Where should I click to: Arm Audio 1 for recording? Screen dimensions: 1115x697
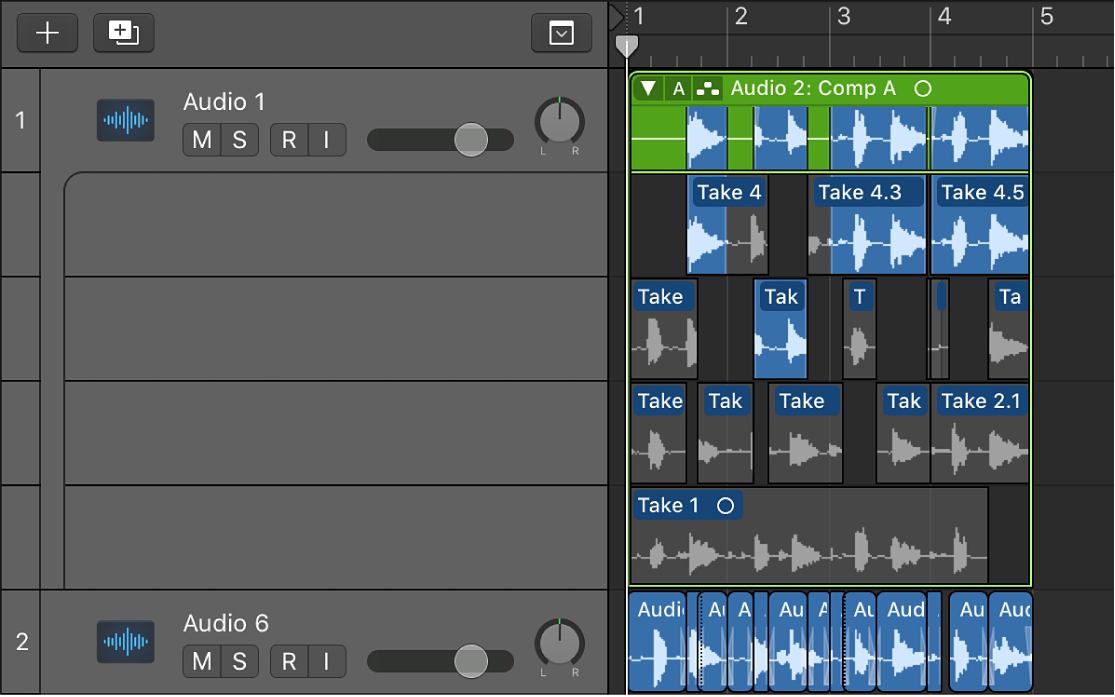[x=288, y=140]
